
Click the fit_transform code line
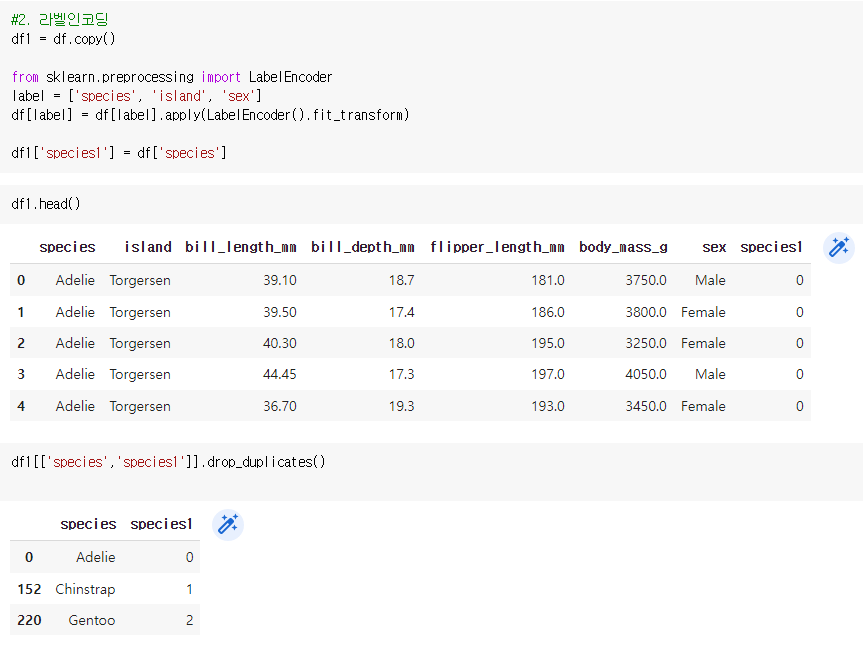(x=210, y=115)
